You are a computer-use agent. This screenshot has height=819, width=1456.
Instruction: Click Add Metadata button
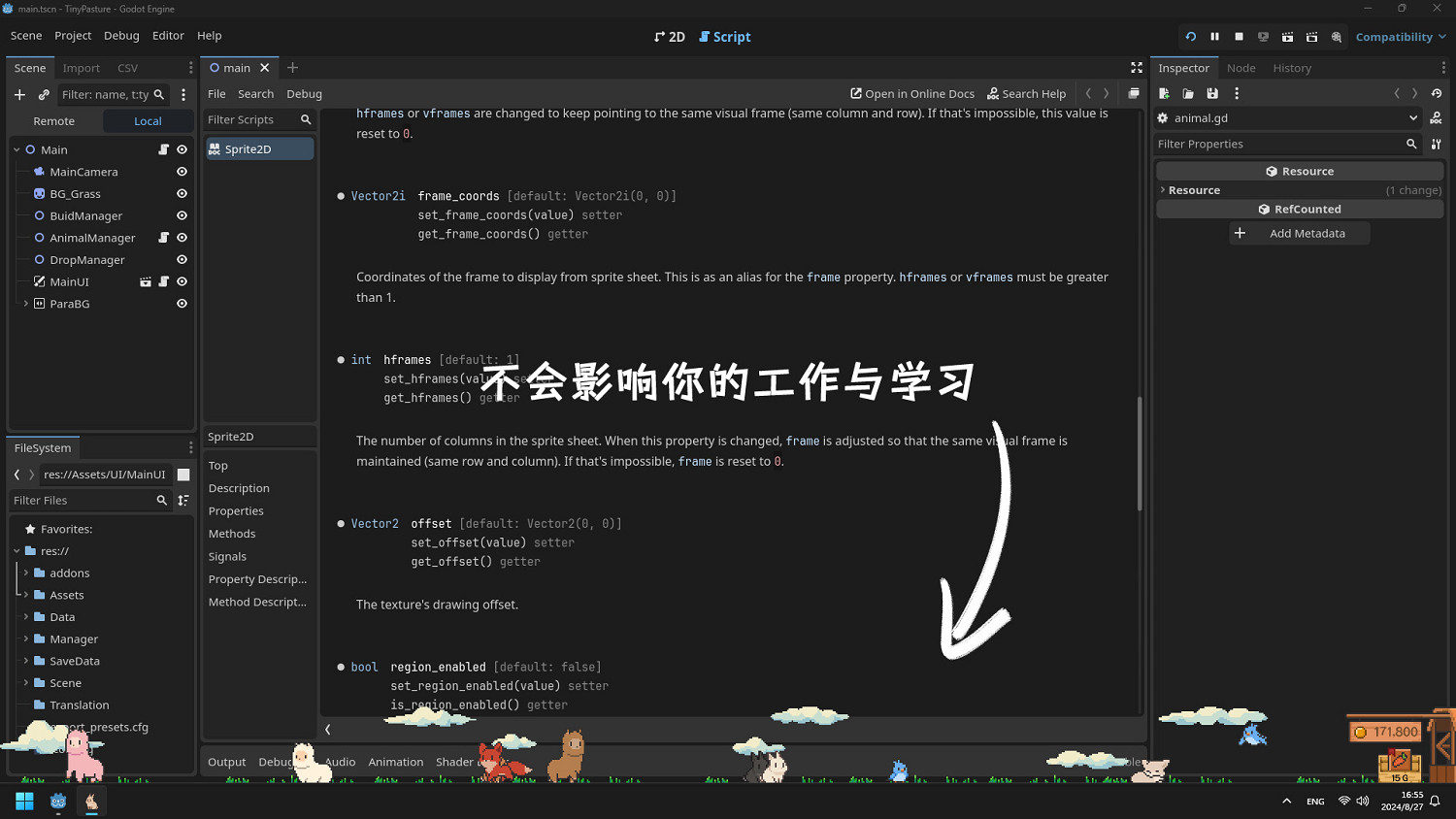pos(1300,234)
